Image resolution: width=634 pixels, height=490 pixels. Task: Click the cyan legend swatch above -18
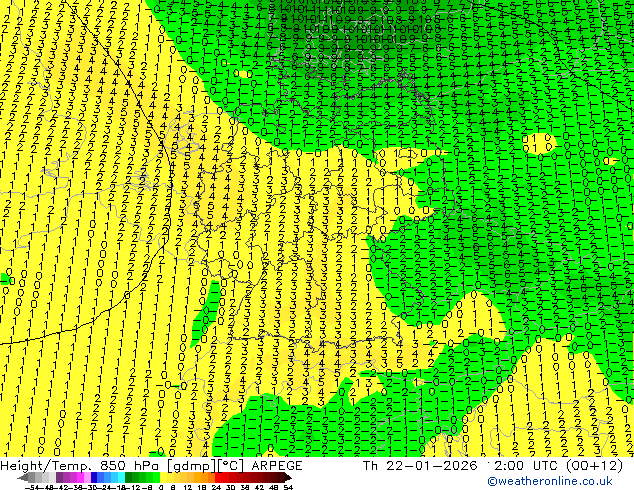tap(122, 477)
